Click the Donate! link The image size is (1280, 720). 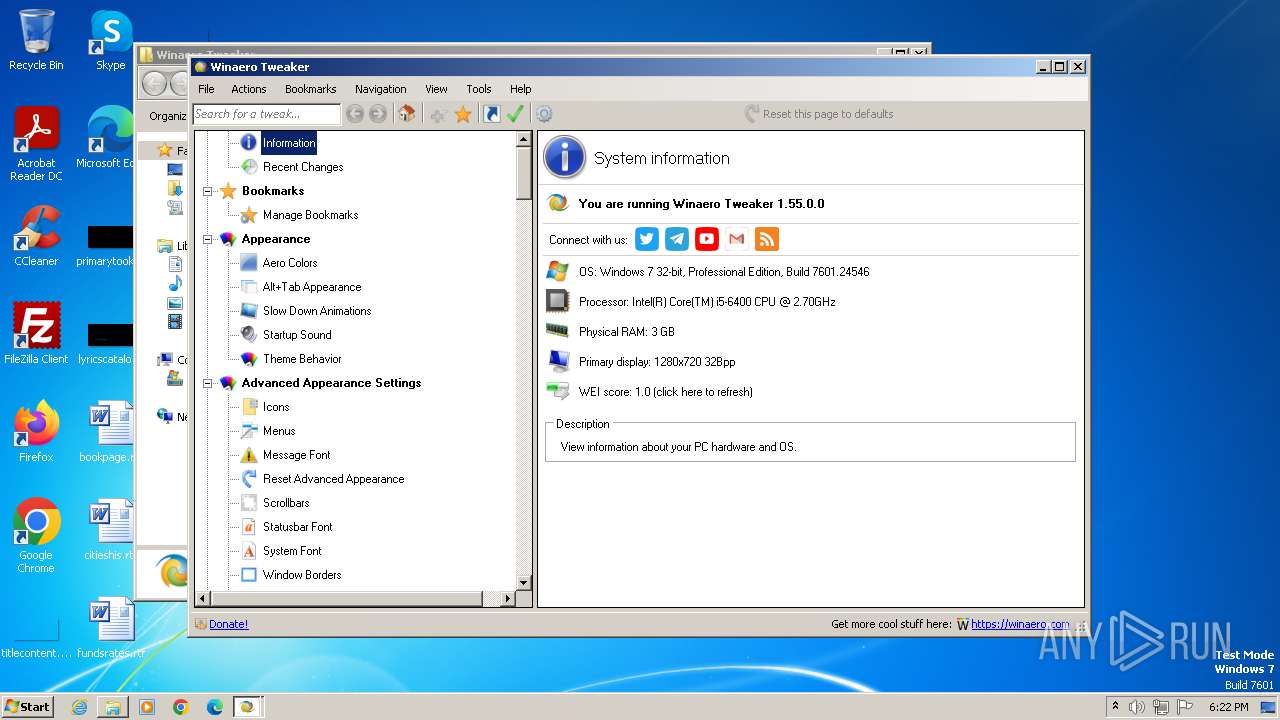(x=229, y=624)
